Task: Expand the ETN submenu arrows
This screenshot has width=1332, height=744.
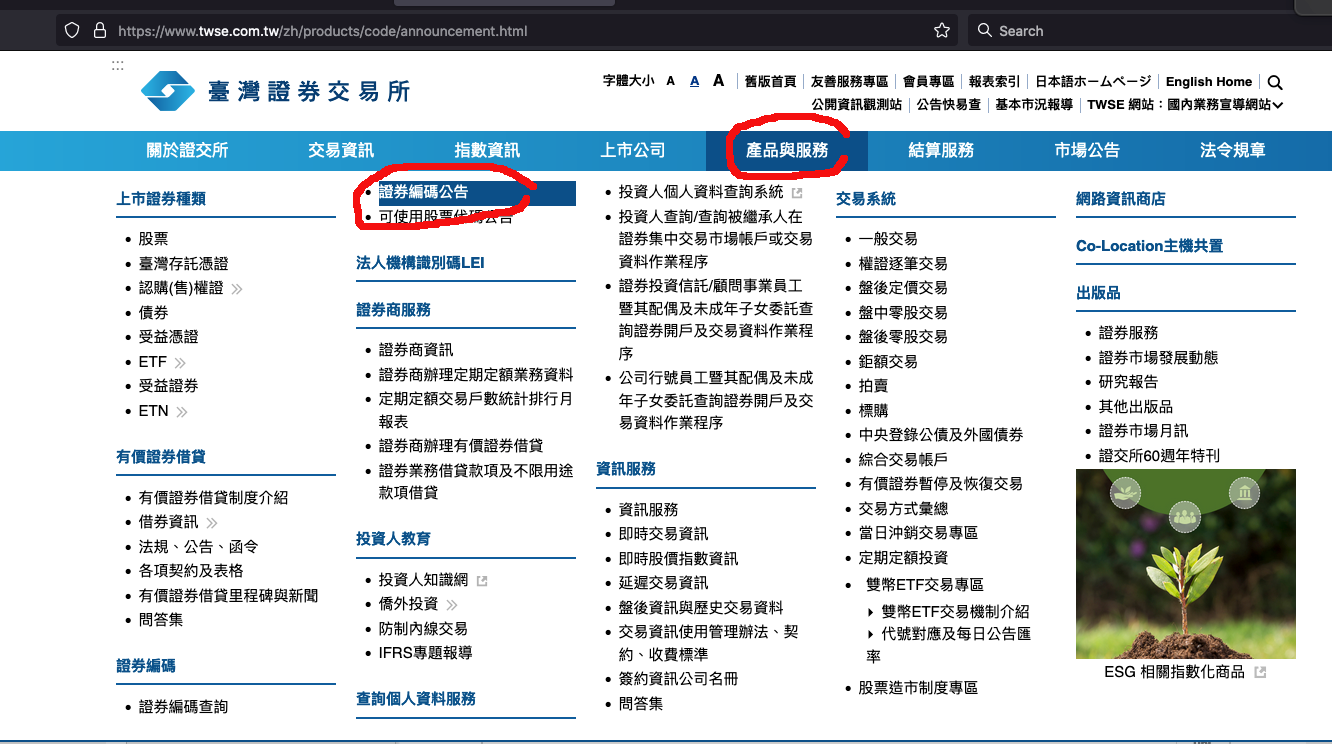Action: coord(182,412)
